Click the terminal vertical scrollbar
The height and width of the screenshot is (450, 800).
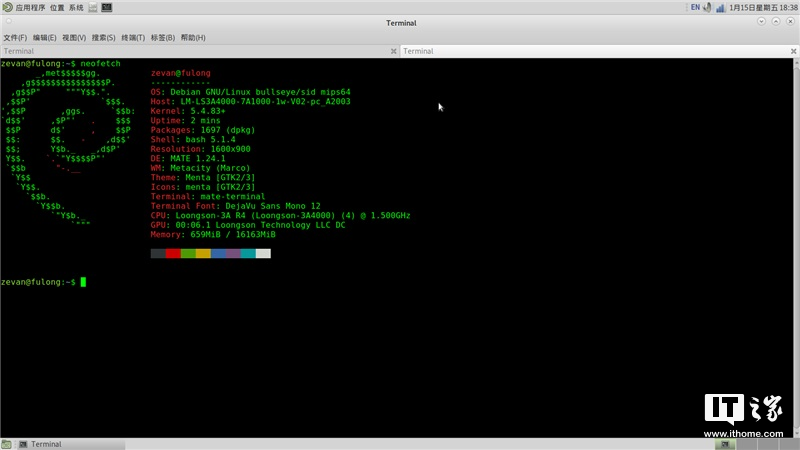tap(796, 247)
